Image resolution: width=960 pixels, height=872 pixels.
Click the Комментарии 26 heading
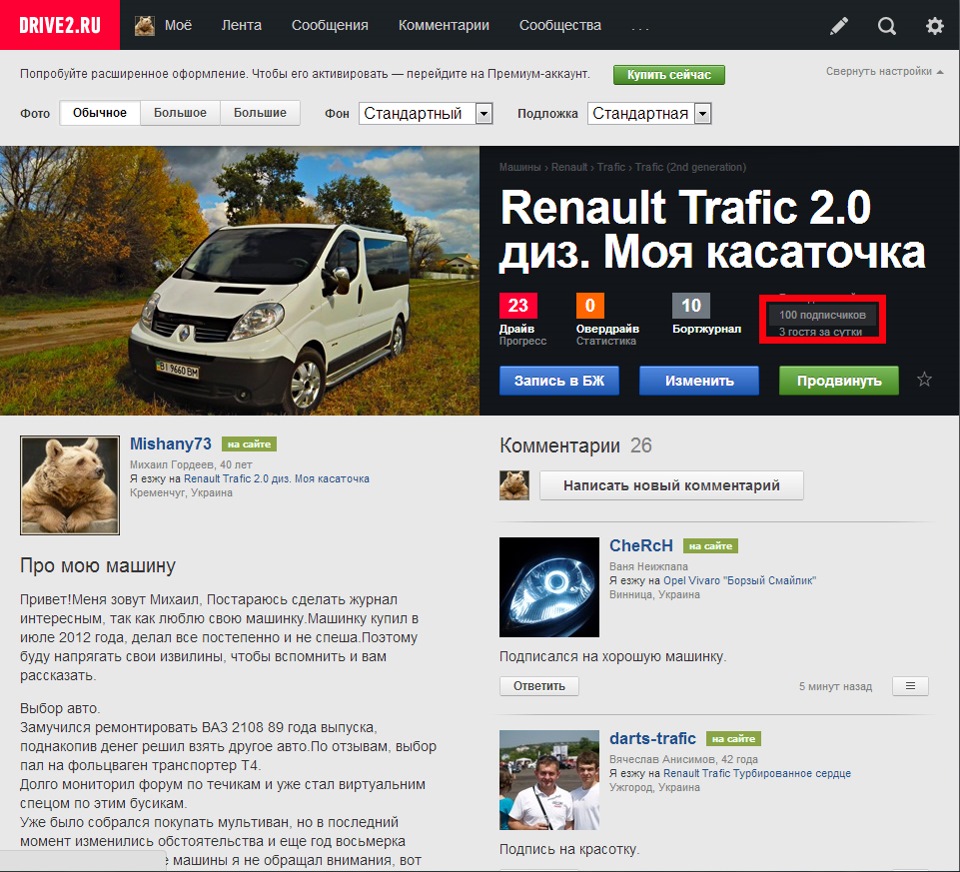coord(576,445)
